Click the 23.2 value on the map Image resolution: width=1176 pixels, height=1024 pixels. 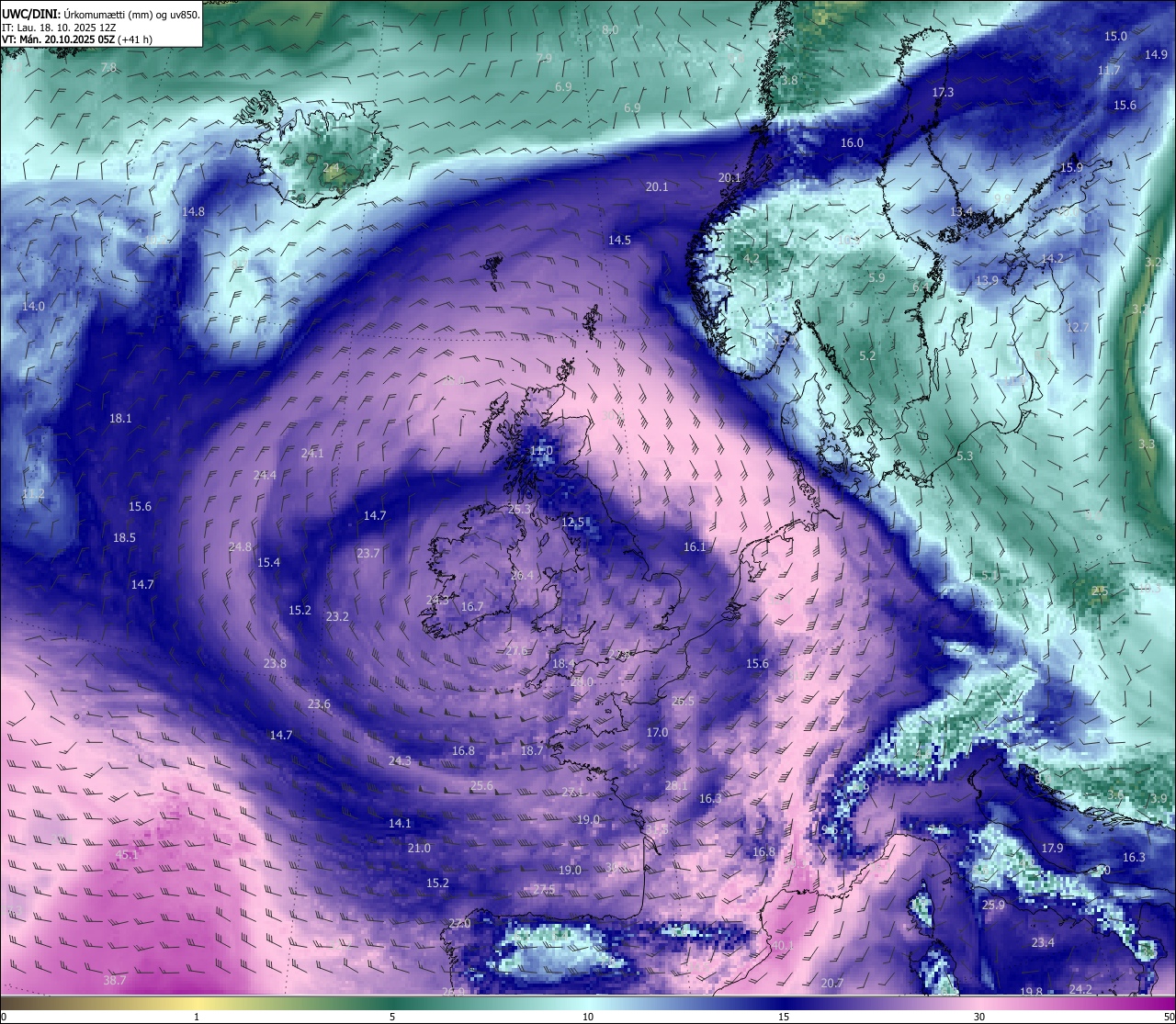point(337,617)
